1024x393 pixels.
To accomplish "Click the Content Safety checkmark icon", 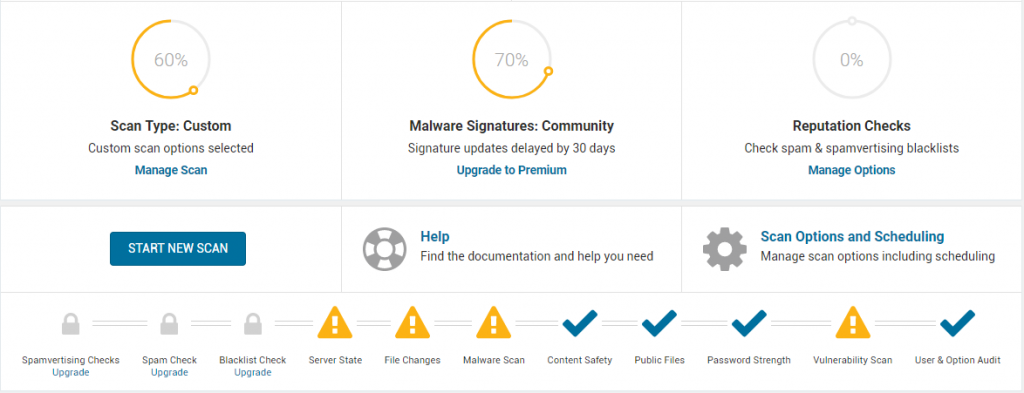I will [x=580, y=323].
